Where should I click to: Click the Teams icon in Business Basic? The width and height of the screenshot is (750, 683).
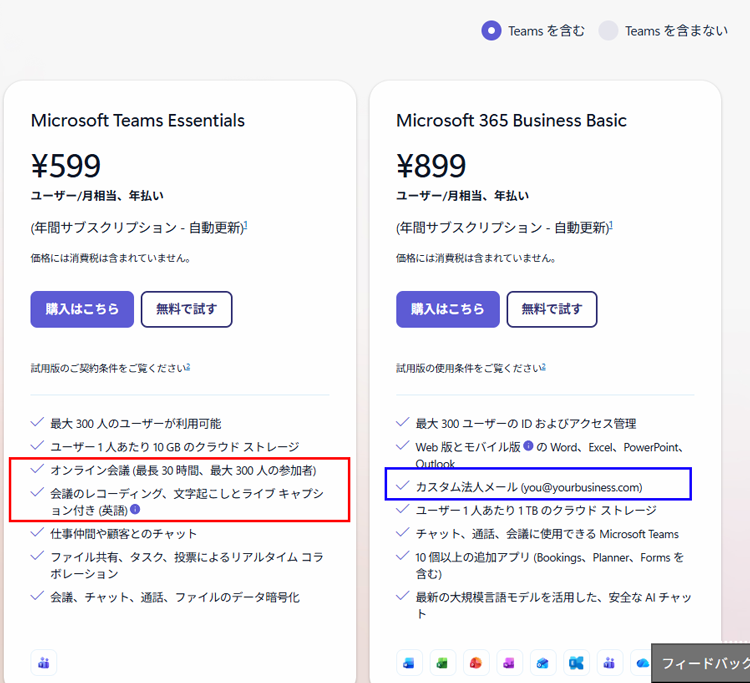click(609, 662)
